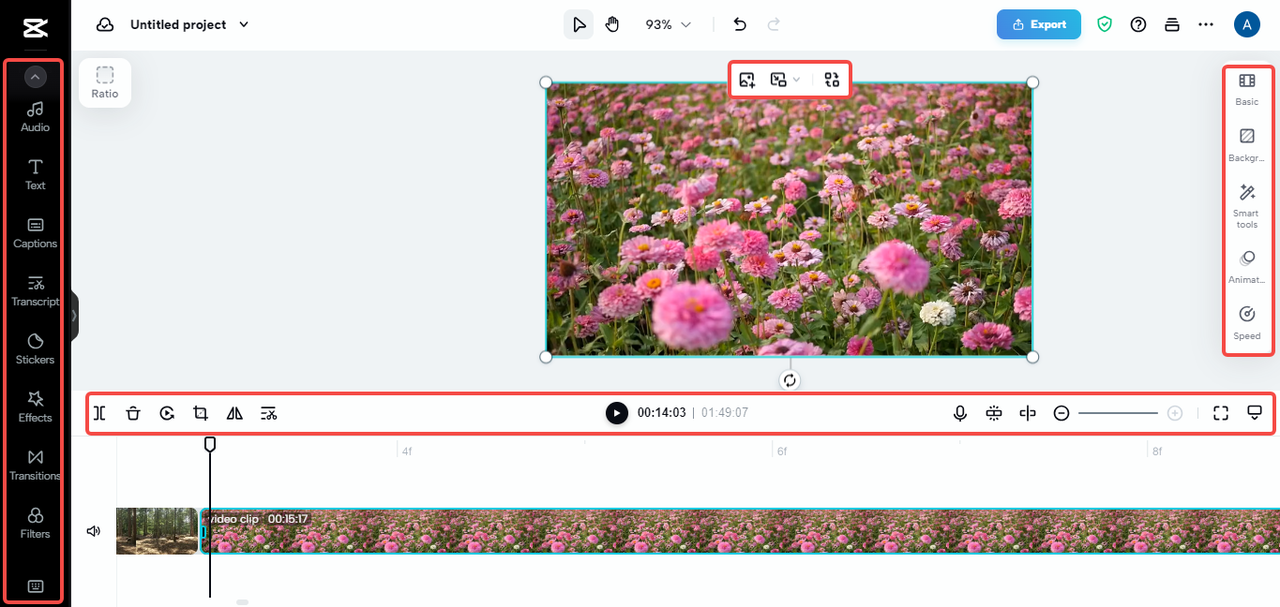Click the green shield icon
Viewport: 1280px width, 607px height.
[1105, 25]
